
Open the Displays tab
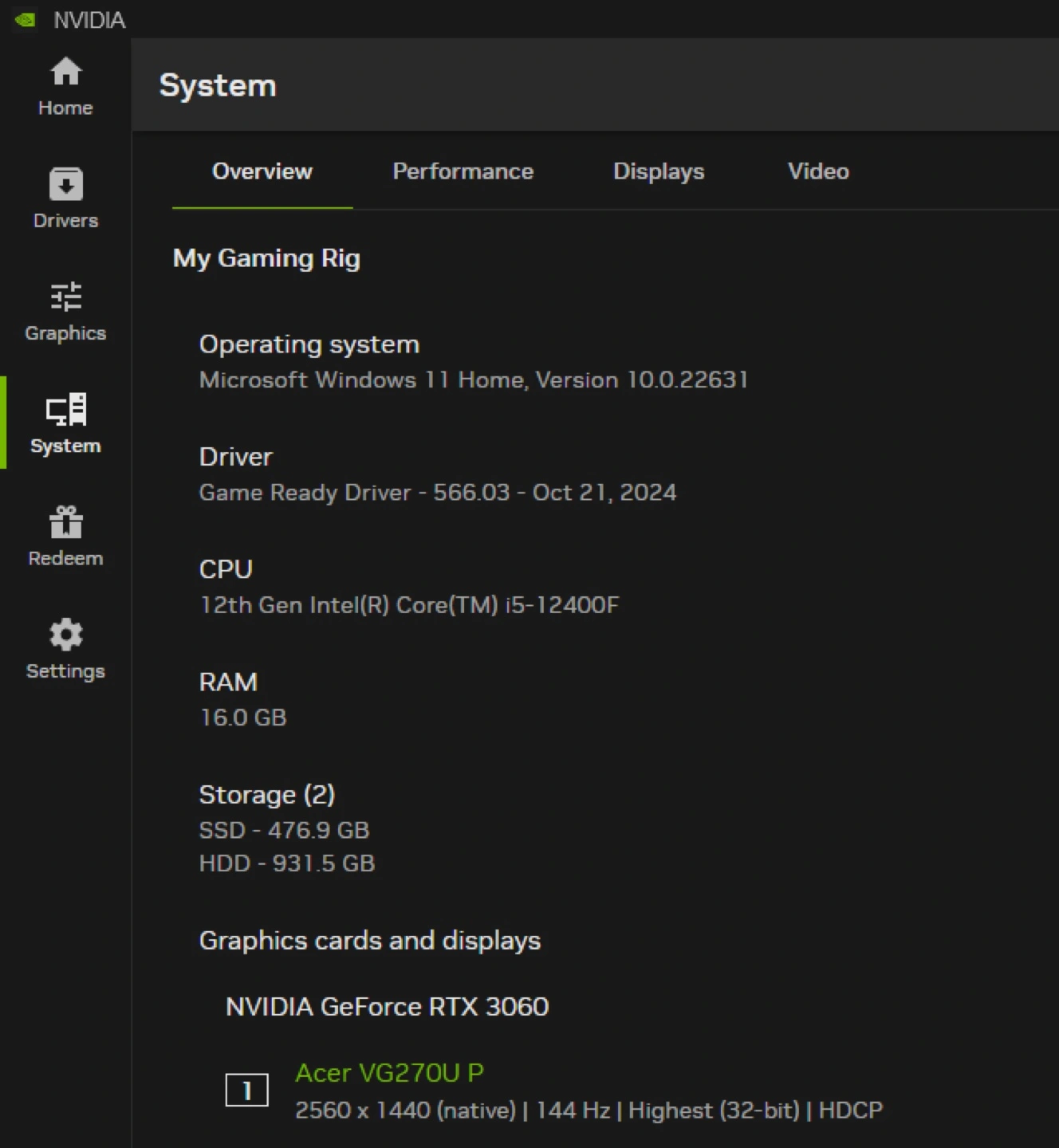pyautogui.click(x=658, y=171)
